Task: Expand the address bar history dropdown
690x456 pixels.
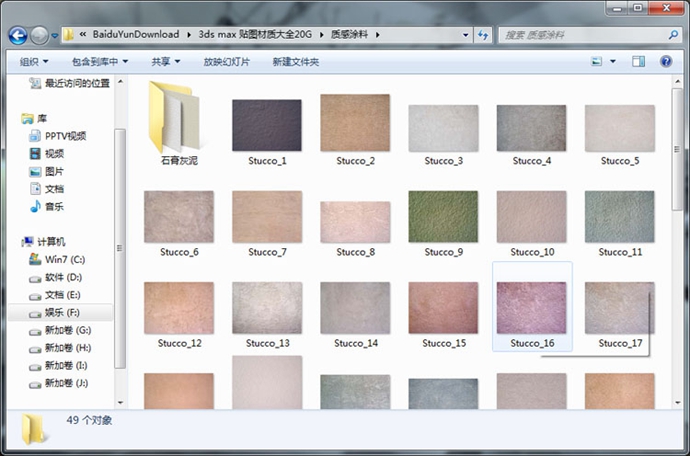Action: pos(465,35)
